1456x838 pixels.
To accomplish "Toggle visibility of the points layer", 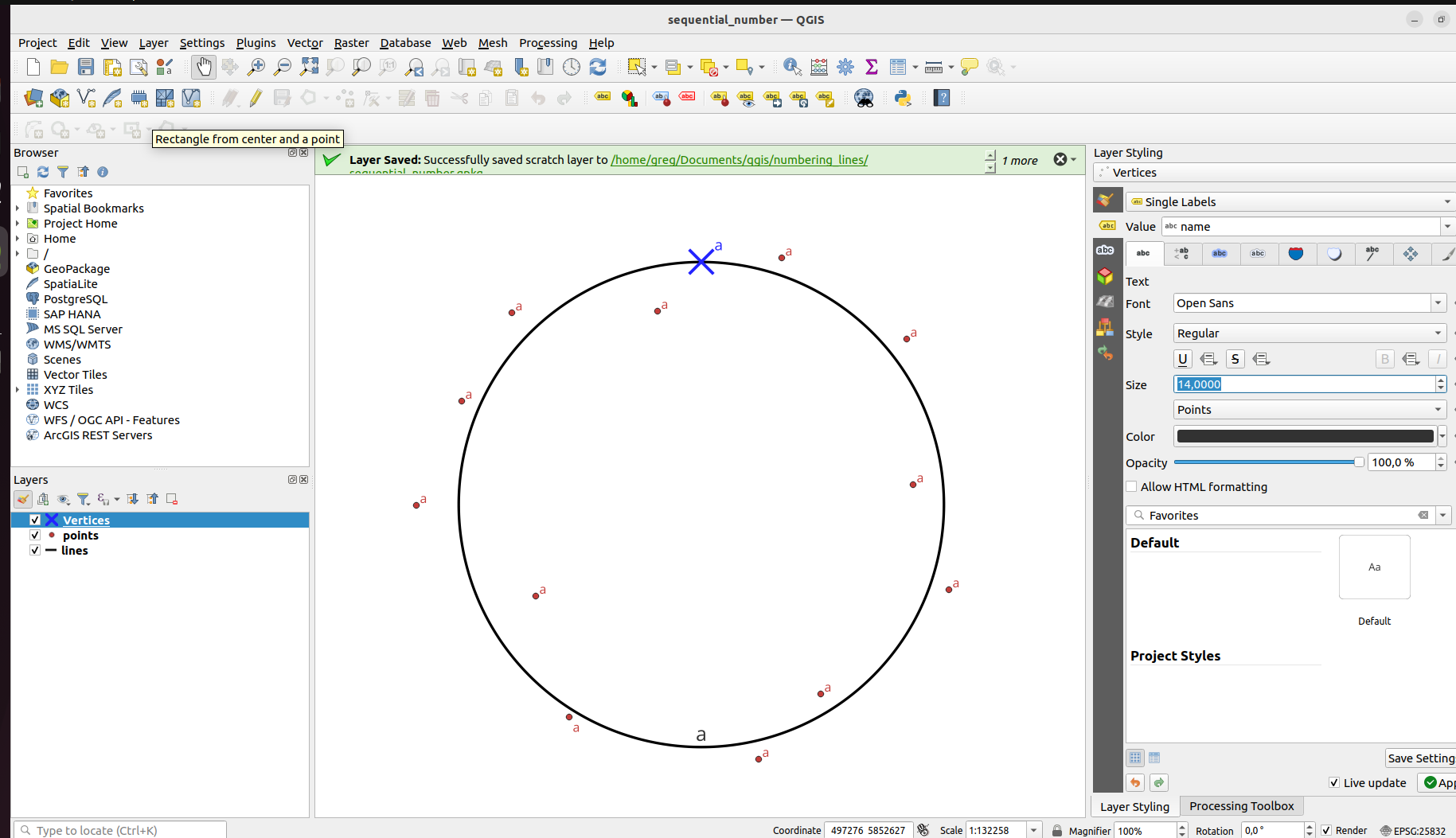I will tap(35, 535).
